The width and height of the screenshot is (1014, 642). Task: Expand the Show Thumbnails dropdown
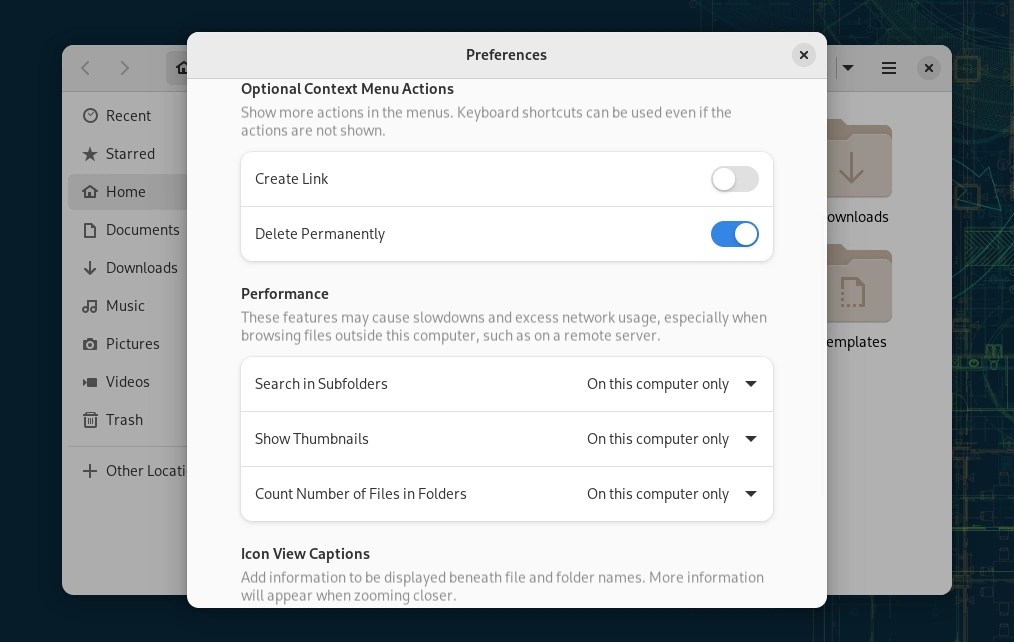pyautogui.click(x=671, y=439)
